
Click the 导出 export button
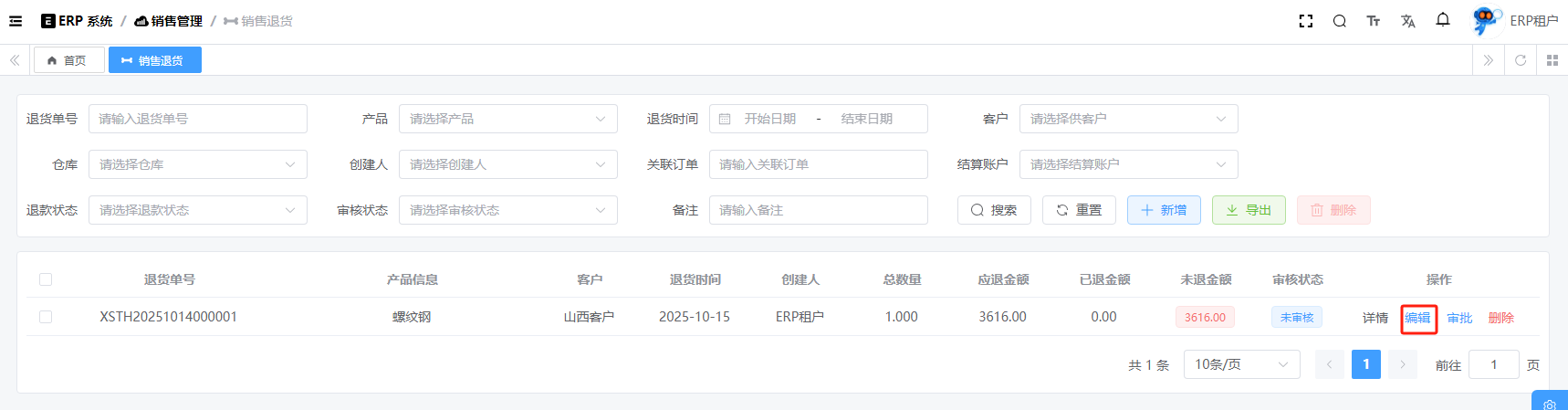1248,210
